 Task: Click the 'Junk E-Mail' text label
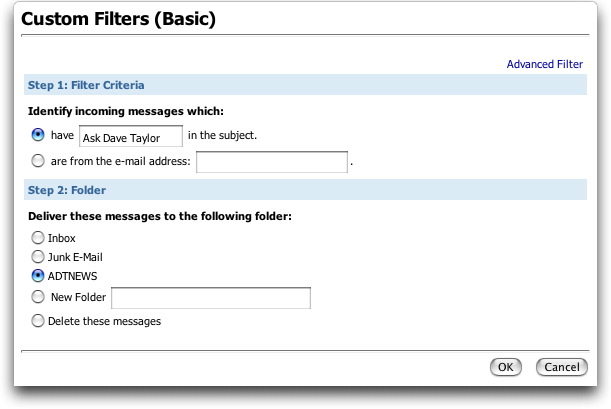coord(75,257)
